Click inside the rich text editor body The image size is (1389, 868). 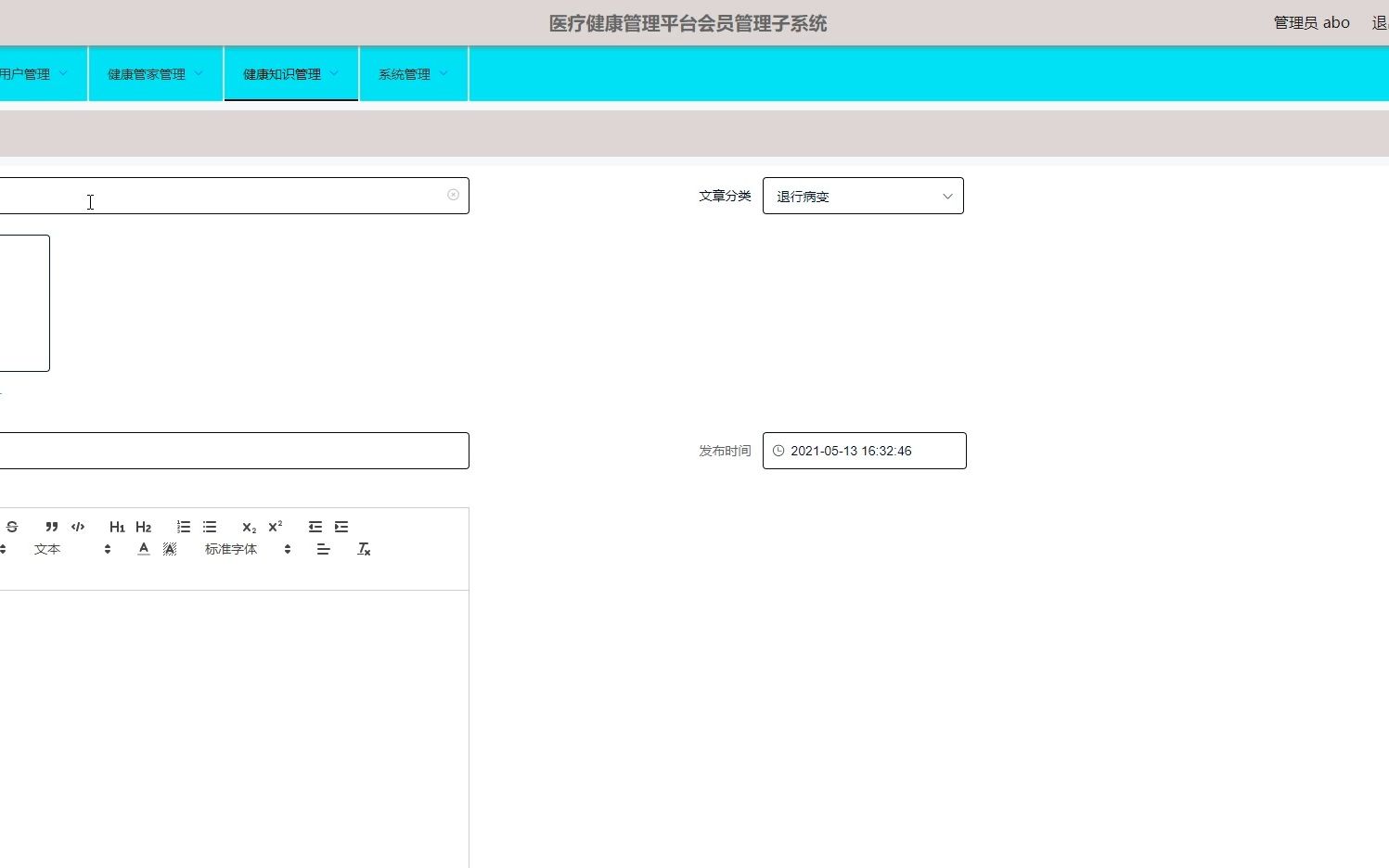(234, 729)
